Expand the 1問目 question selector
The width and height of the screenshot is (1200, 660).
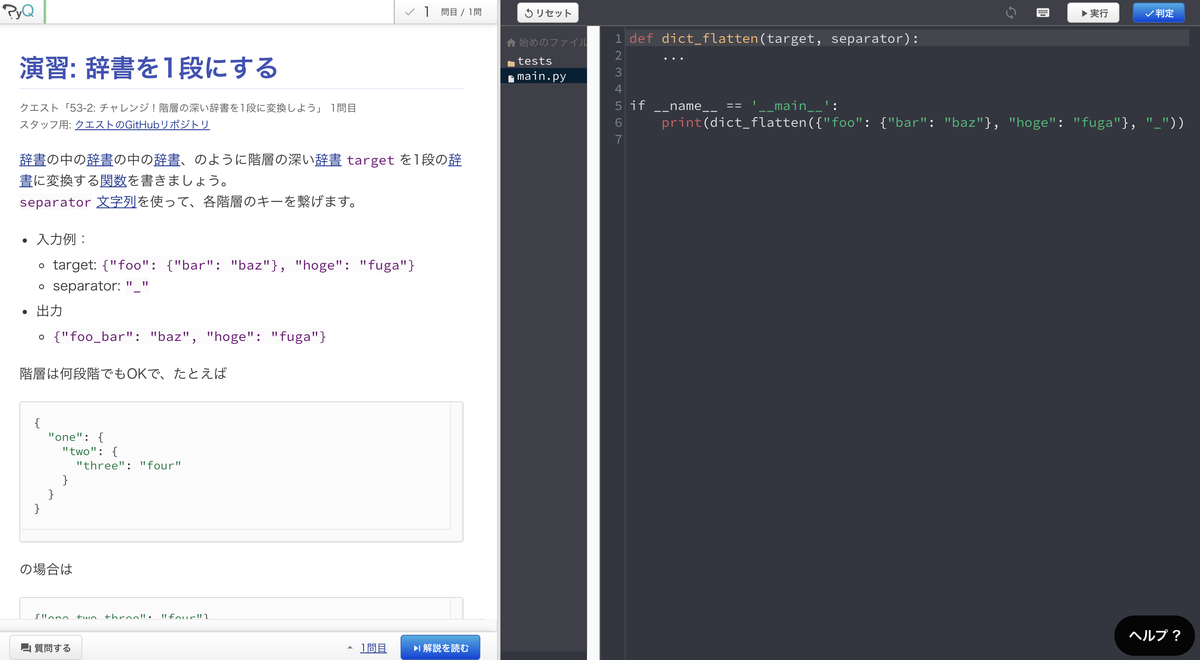pyautogui.click(x=367, y=648)
